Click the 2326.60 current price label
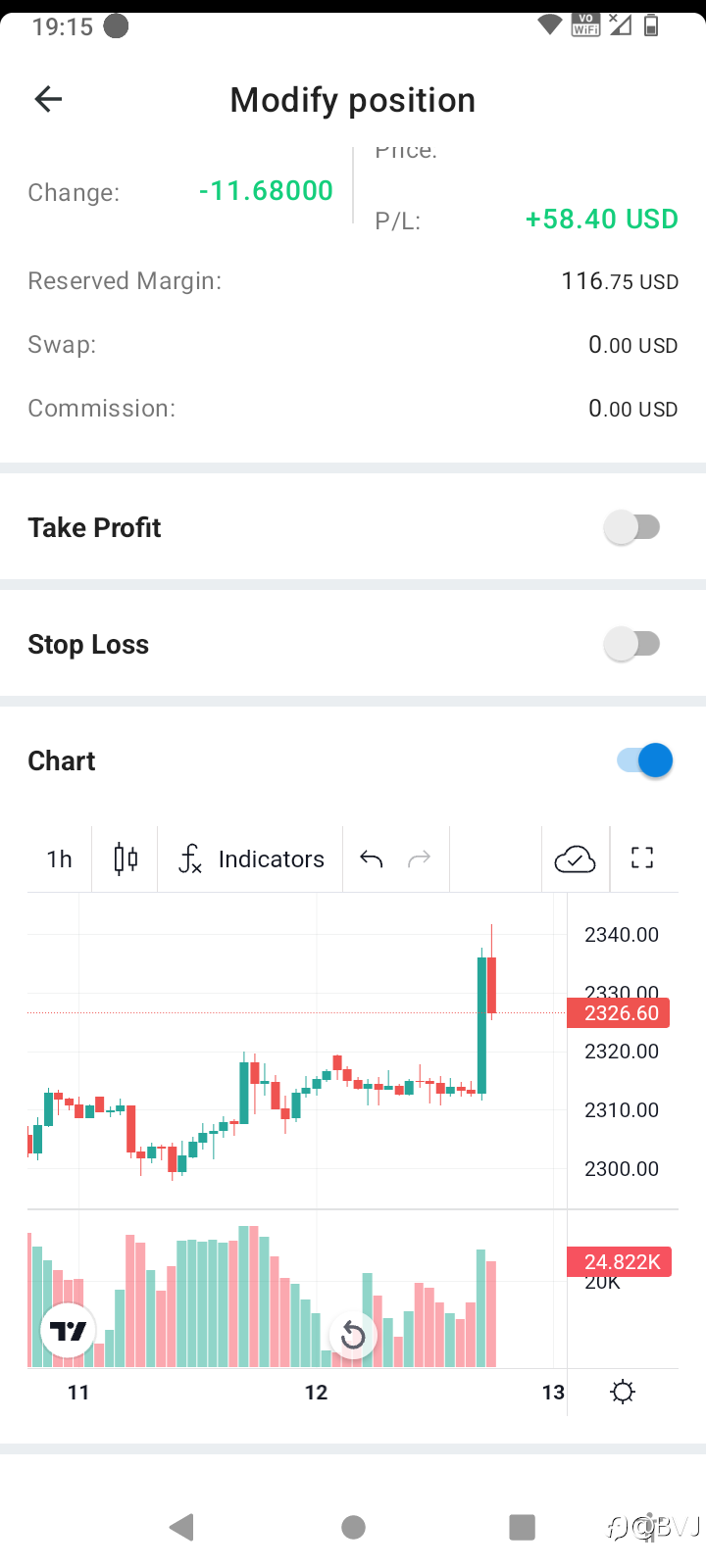This screenshot has width=706, height=1568. (x=619, y=1012)
